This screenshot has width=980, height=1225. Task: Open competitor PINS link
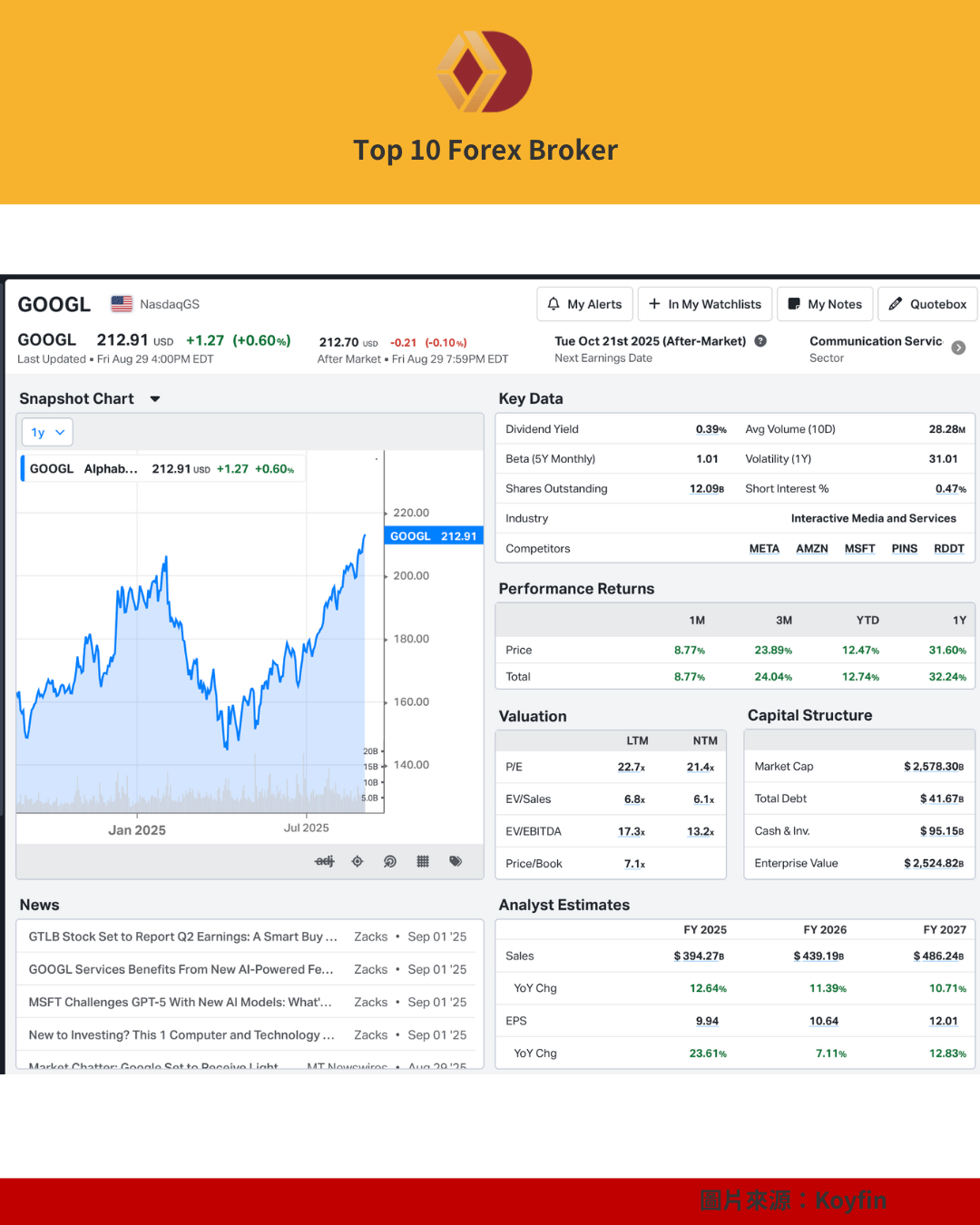tap(905, 548)
